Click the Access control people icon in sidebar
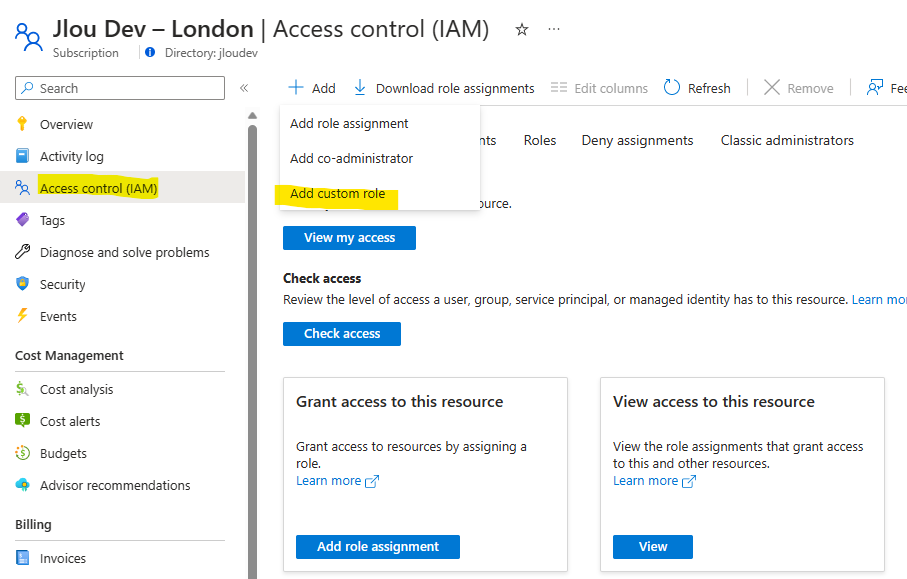Viewport: 907px width, 579px height. (x=23, y=187)
